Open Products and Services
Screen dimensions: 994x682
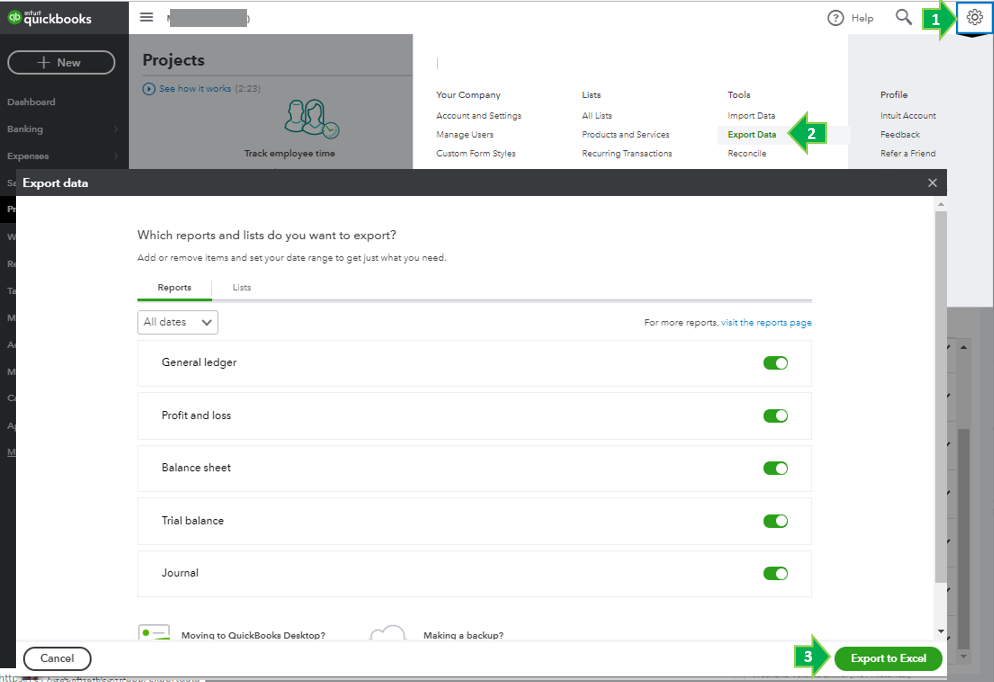(x=626, y=134)
